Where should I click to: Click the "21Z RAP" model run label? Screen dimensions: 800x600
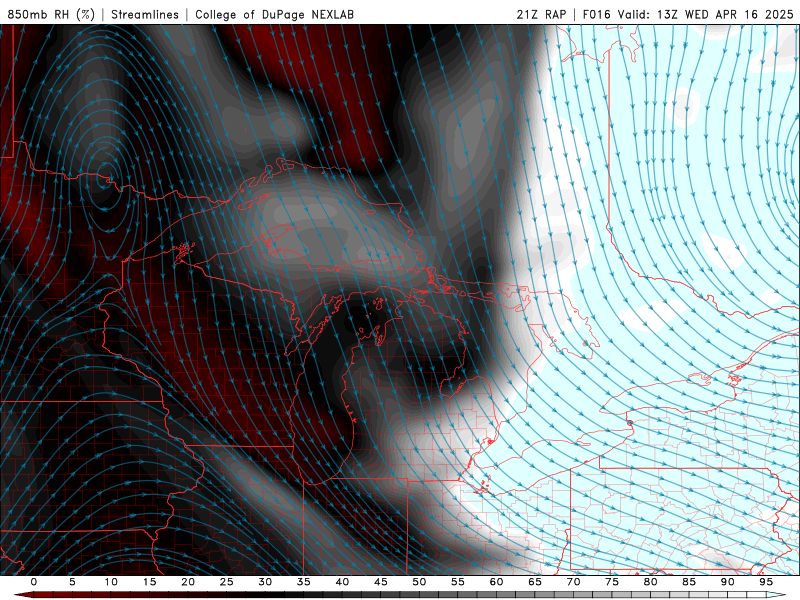coord(541,14)
